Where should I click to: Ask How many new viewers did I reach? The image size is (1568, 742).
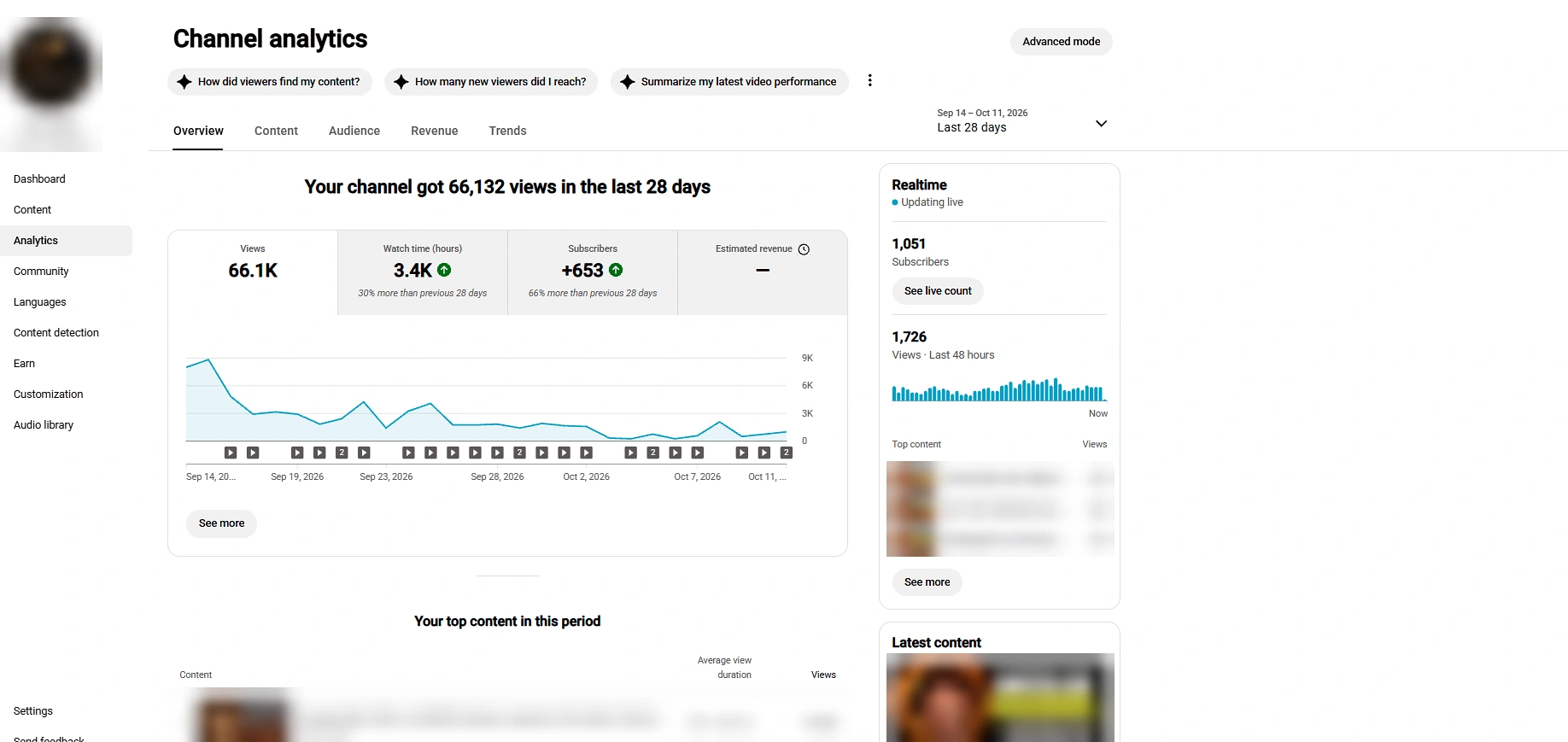click(491, 82)
